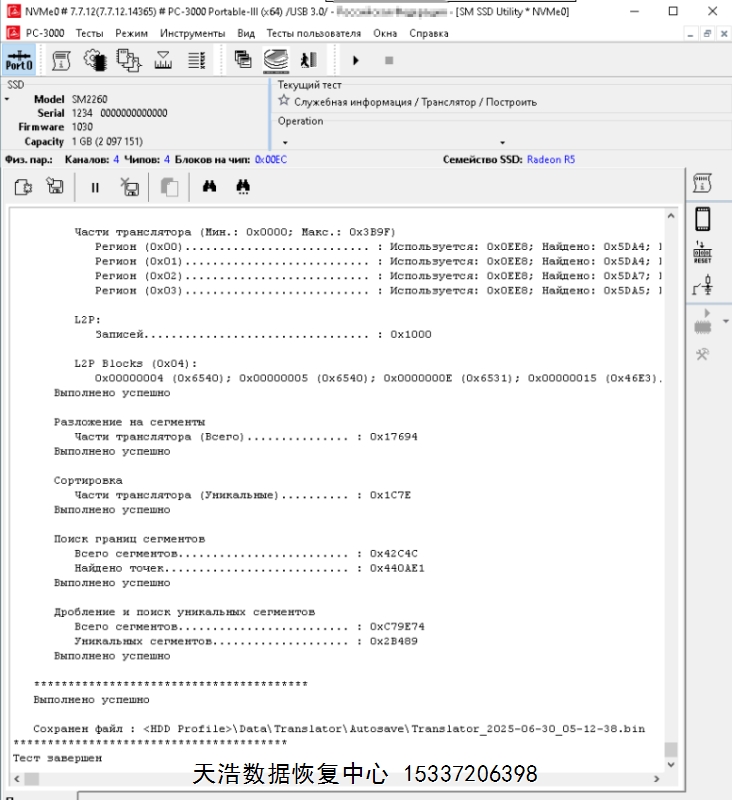
Task: Click the star icon beside current test name
Action: point(284,101)
